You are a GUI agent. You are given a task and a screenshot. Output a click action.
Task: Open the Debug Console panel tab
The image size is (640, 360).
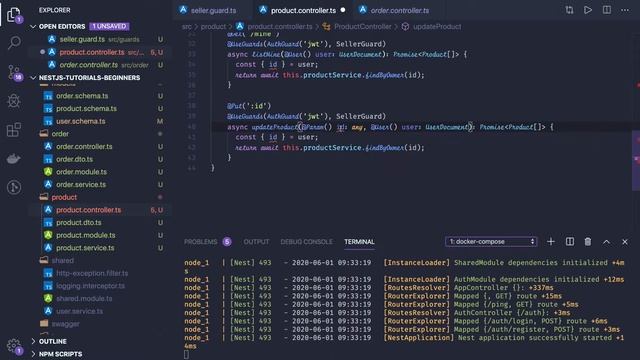pos(306,242)
